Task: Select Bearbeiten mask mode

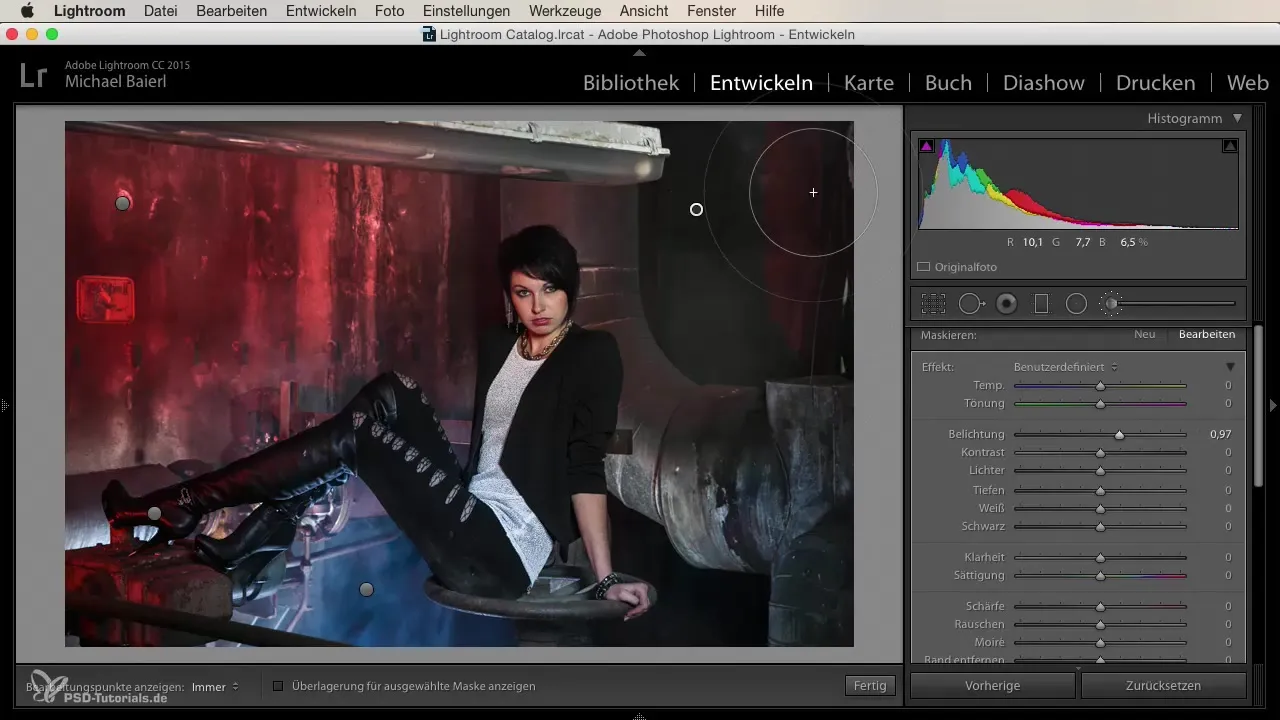Action: (x=1206, y=335)
